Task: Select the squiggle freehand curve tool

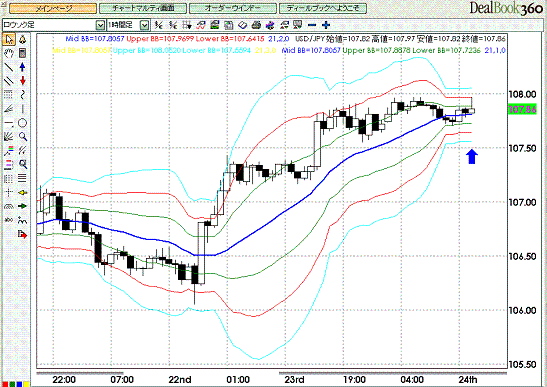Action: [23, 95]
